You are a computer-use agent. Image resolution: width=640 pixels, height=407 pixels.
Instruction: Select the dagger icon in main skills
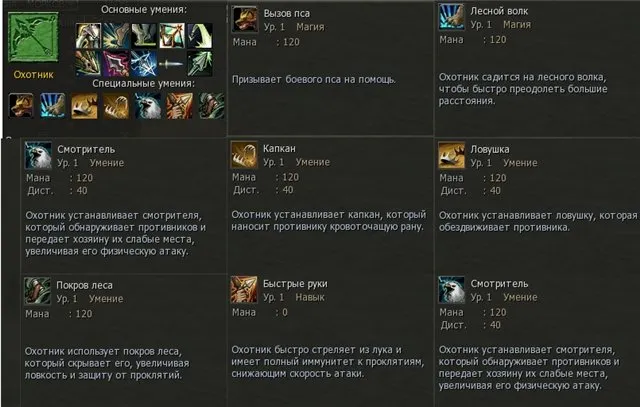tap(172, 64)
